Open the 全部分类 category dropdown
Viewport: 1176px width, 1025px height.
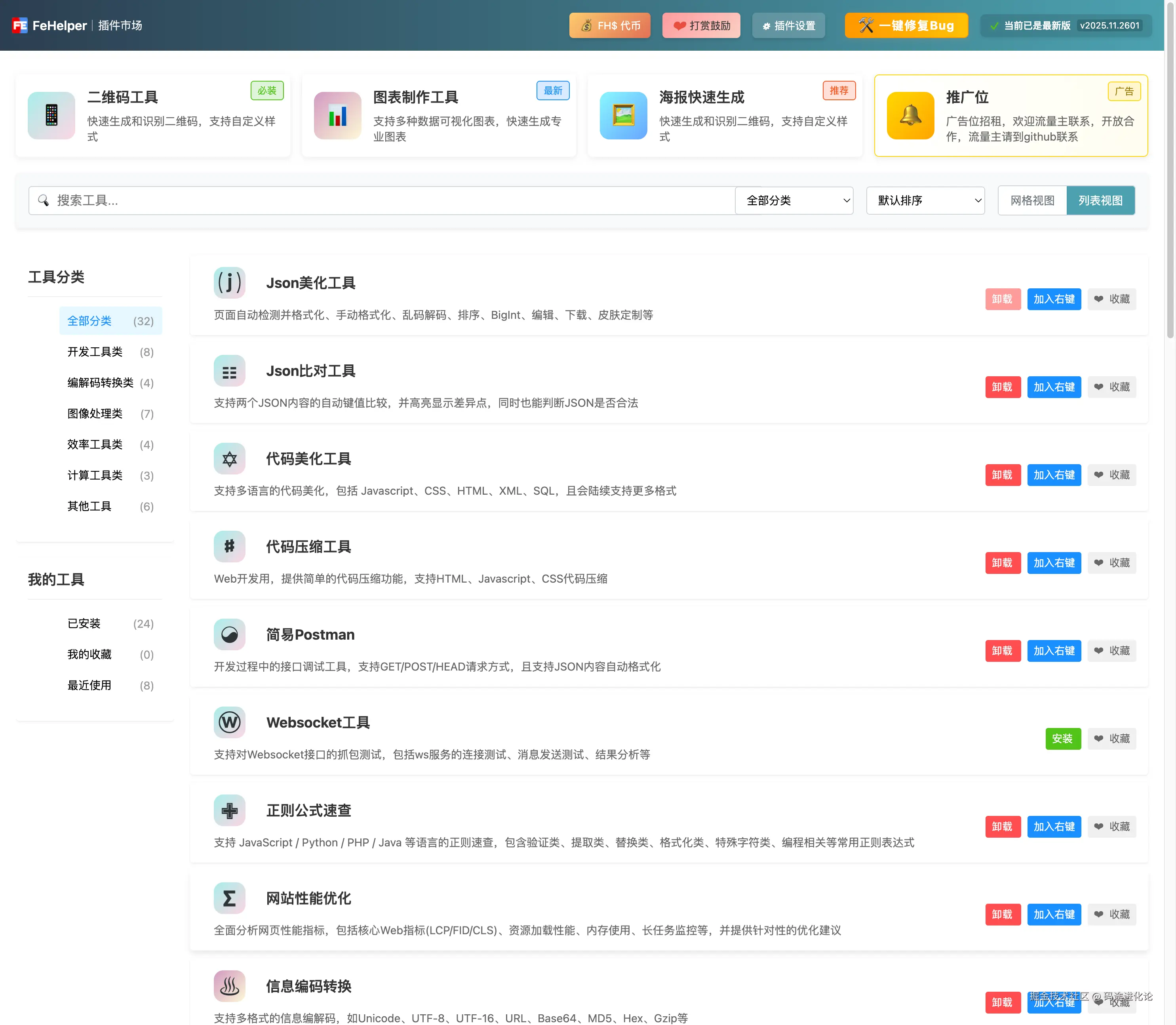tap(794, 201)
